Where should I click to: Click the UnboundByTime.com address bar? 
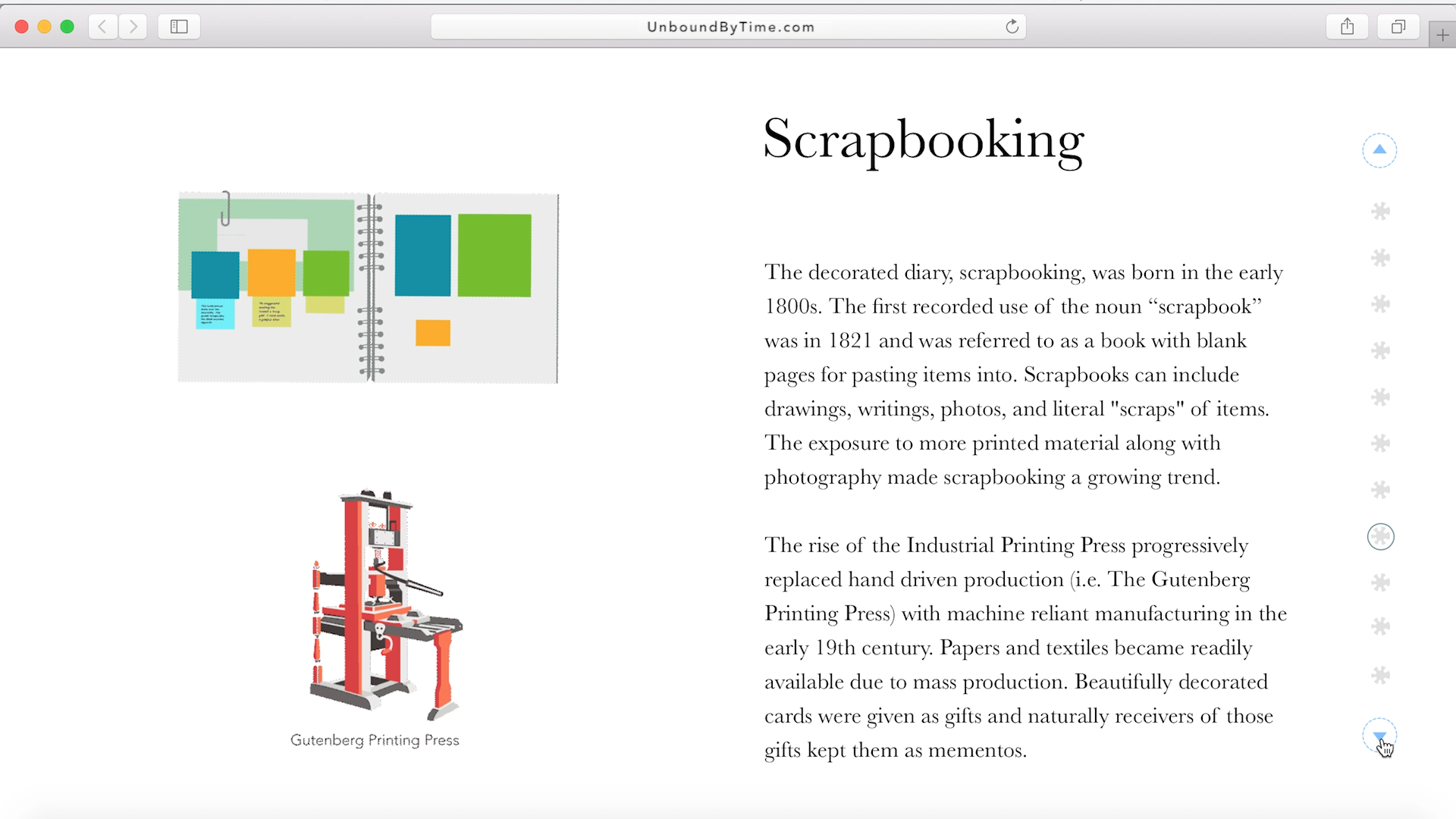(x=730, y=27)
